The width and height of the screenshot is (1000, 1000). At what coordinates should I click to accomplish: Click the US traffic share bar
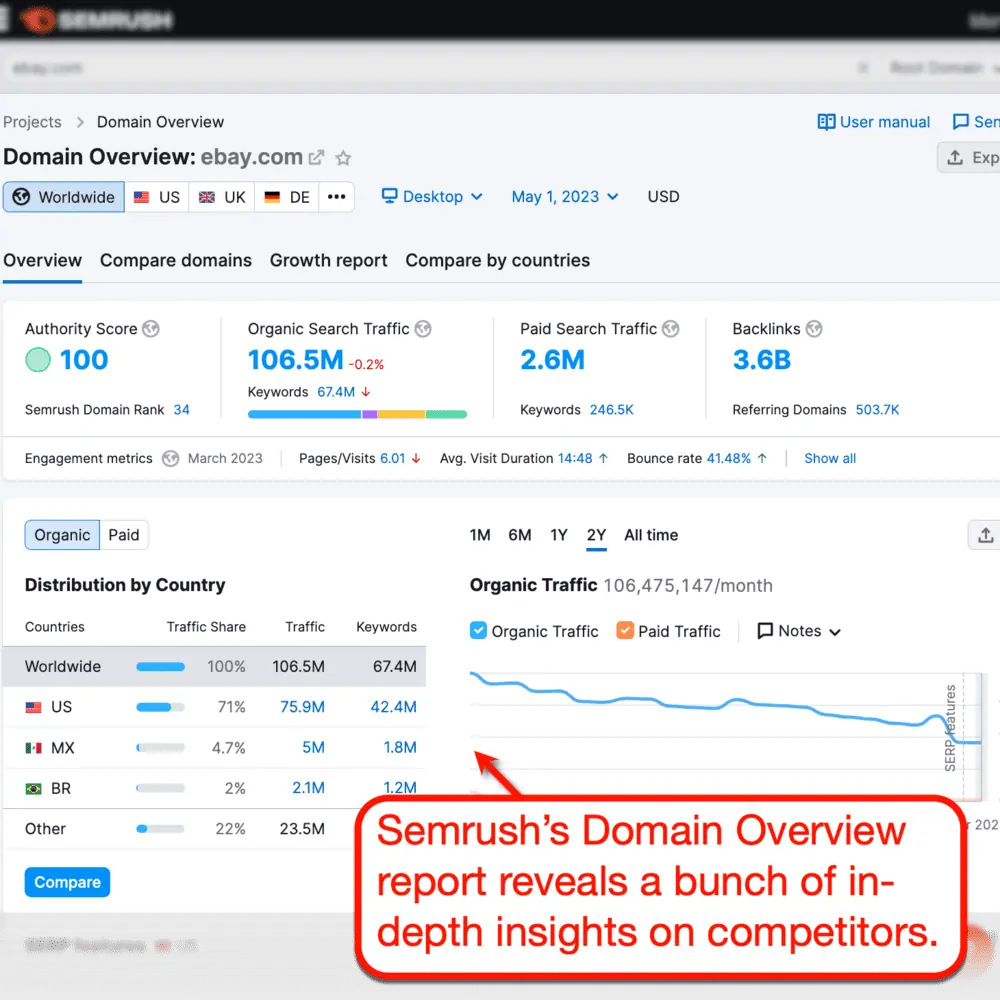coord(160,707)
